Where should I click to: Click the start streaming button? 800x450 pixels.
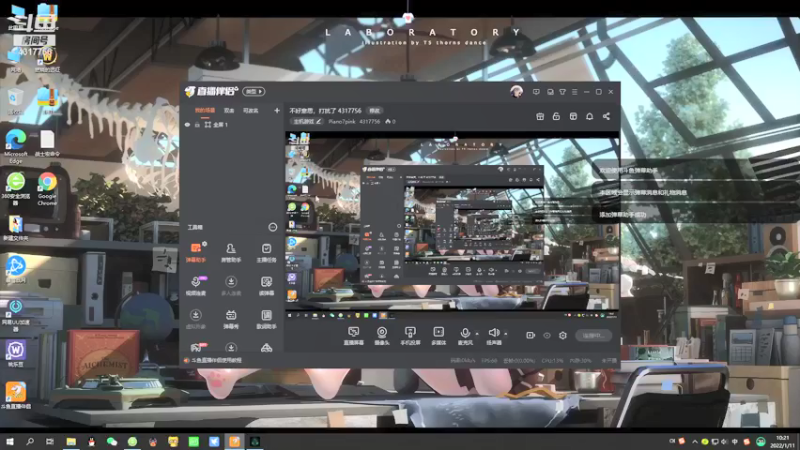(x=593, y=335)
